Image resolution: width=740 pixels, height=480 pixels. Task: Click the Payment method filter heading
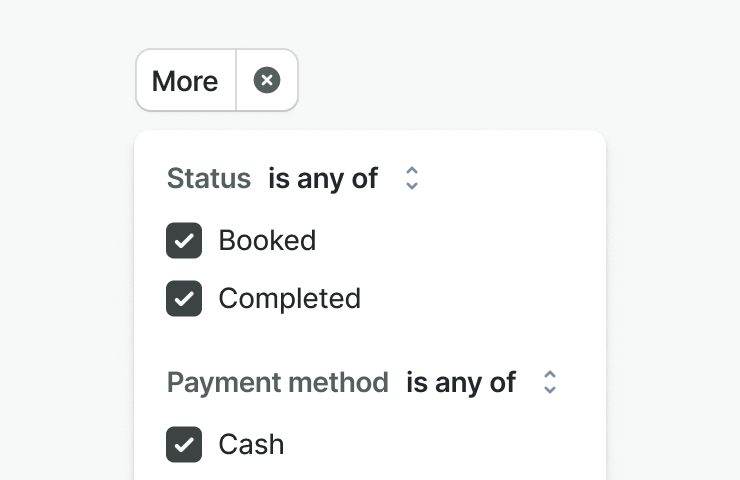click(277, 382)
